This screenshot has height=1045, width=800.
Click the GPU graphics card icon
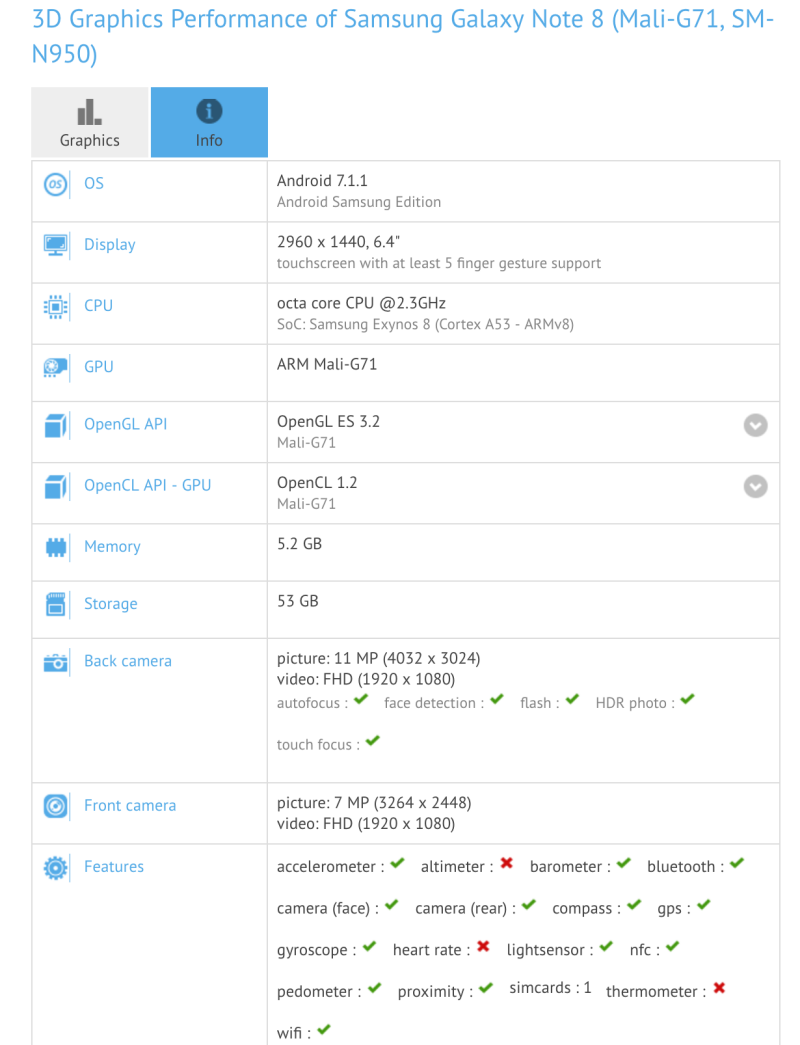(x=56, y=367)
